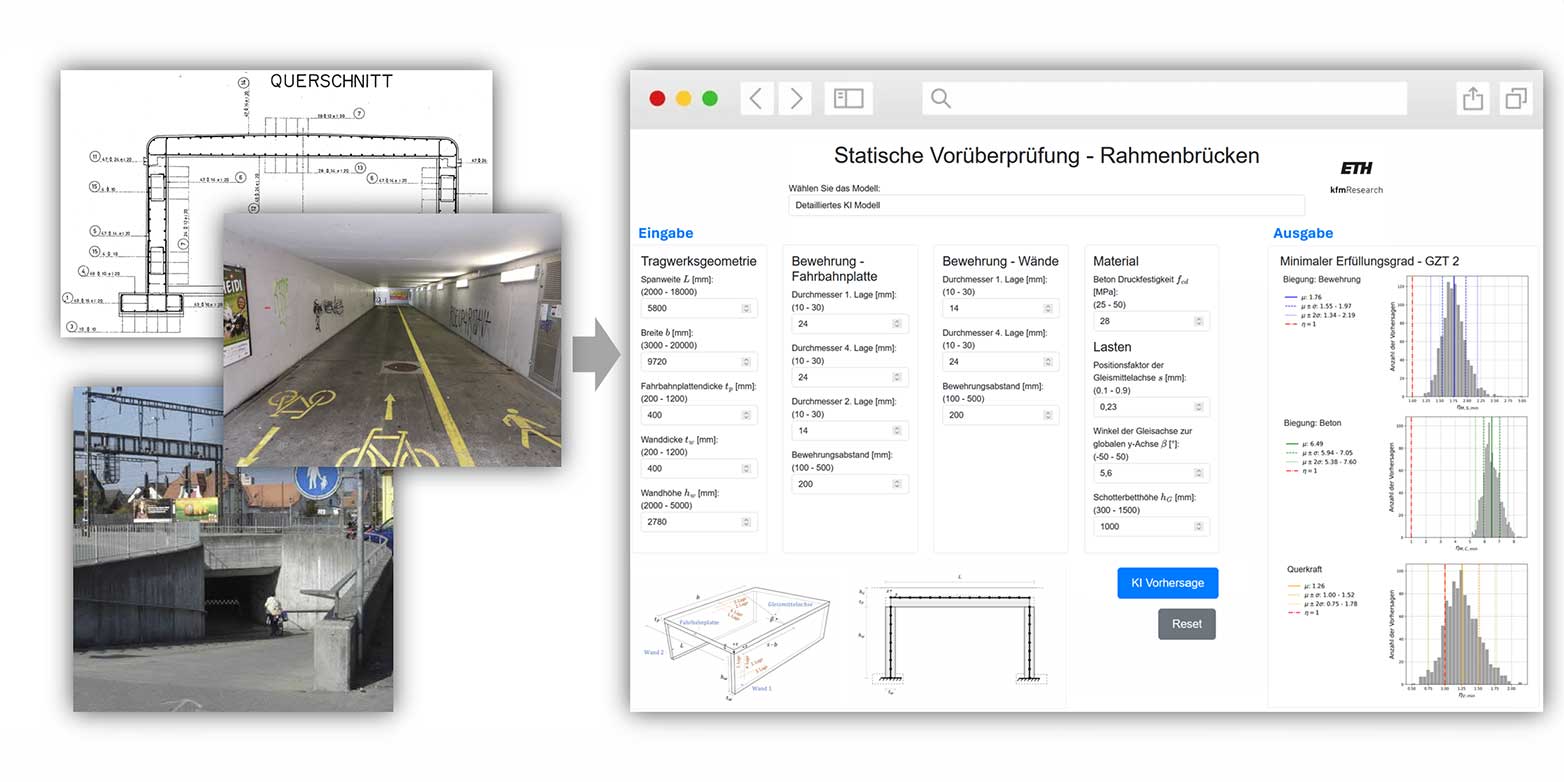Click the tabs overview icon
Viewport: 1564px width, 782px height.
coord(1516,98)
